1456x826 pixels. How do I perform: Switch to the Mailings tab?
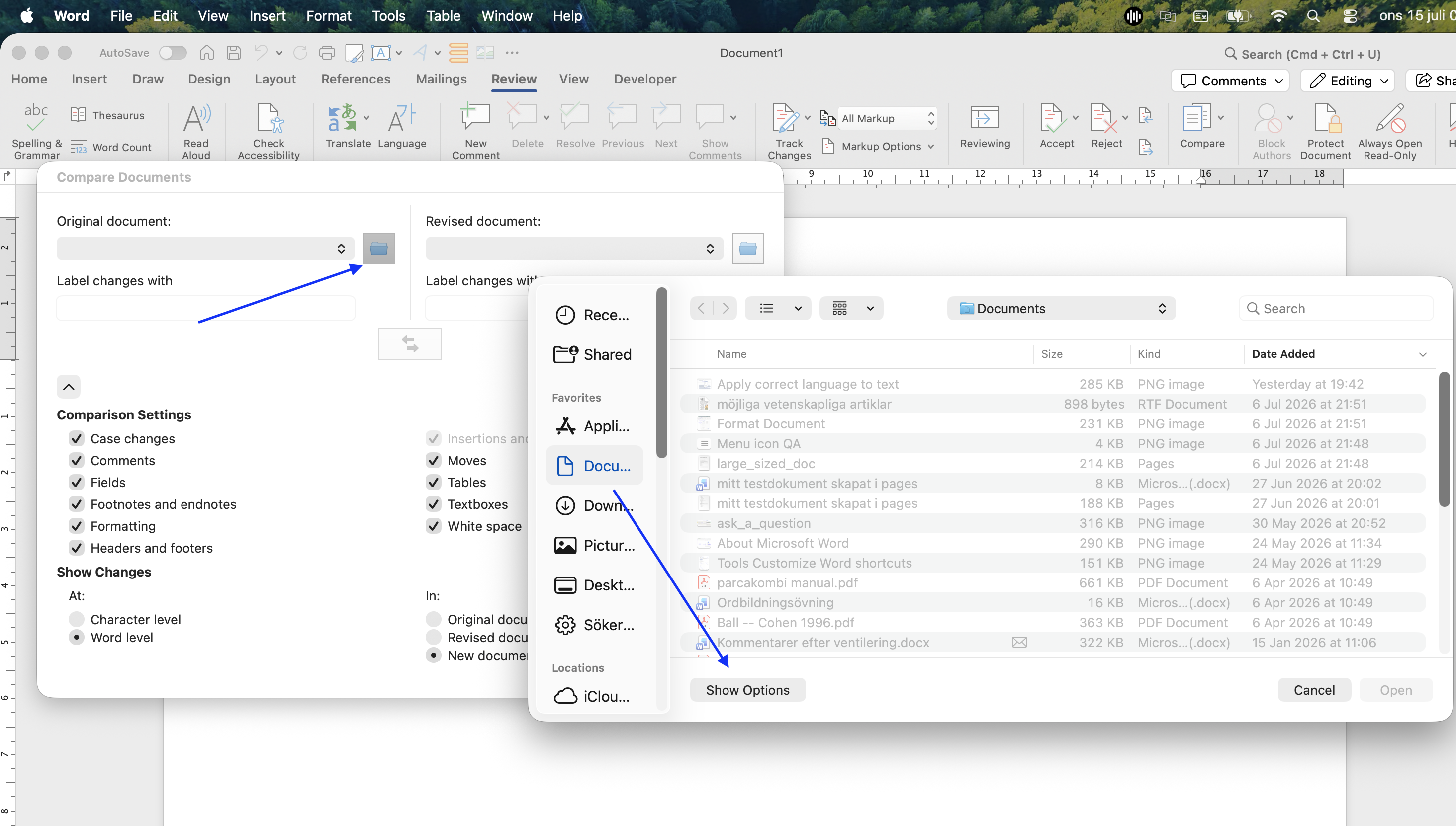pos(441,79)
